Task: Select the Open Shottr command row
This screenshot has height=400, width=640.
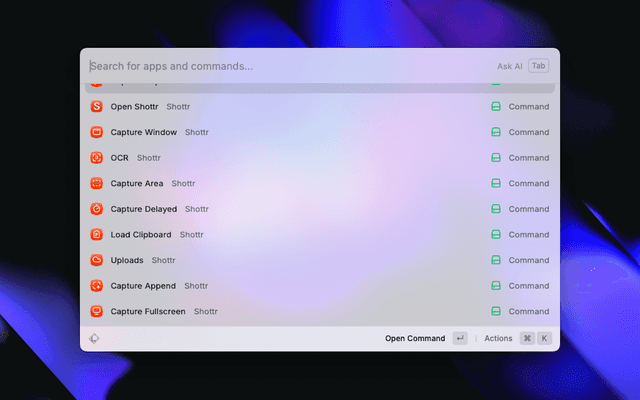Action: (300, 107)
